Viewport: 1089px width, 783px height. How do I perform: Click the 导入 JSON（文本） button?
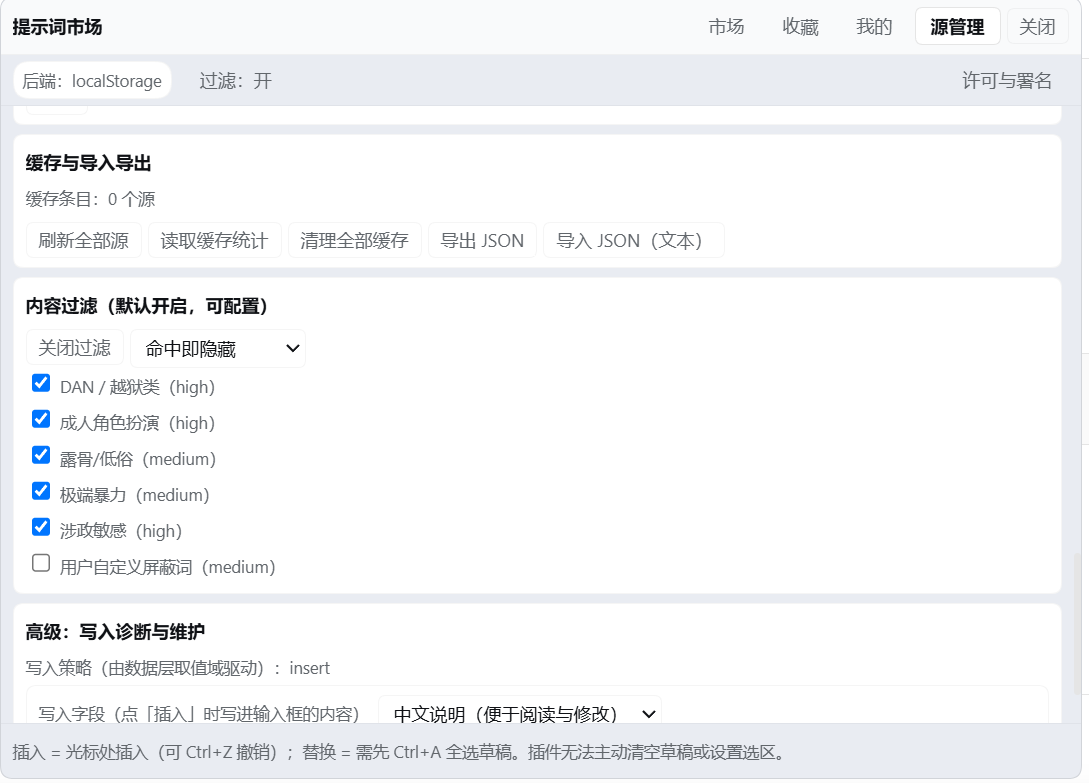633,240
